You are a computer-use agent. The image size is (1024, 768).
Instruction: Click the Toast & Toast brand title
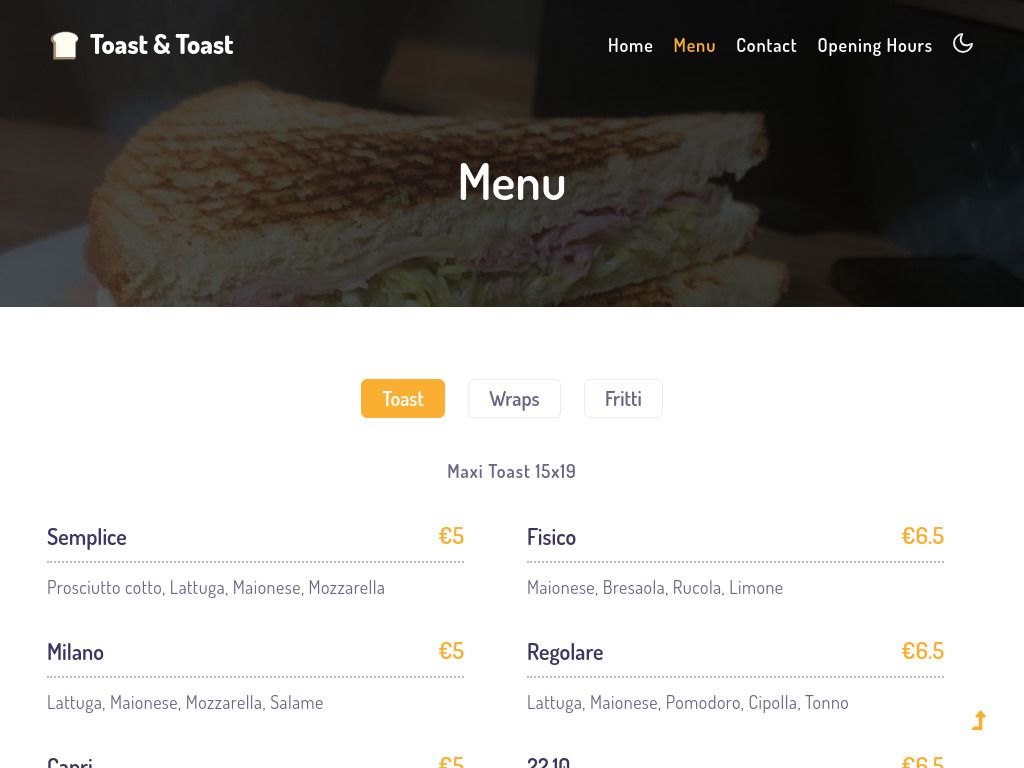(161, 45)
